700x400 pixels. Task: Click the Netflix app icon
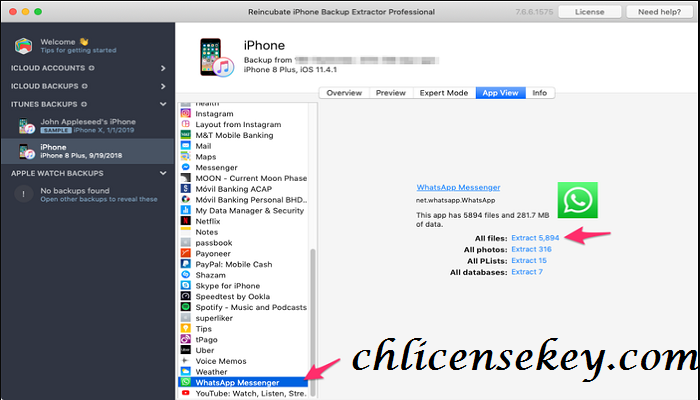186,221
